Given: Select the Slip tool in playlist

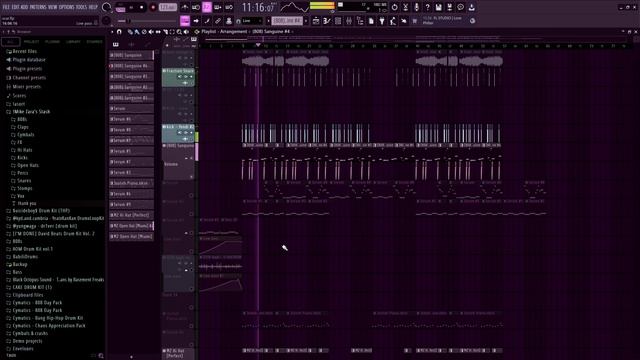Looking at the screenshot, I should pyautogui.click(x=158, y=32).
